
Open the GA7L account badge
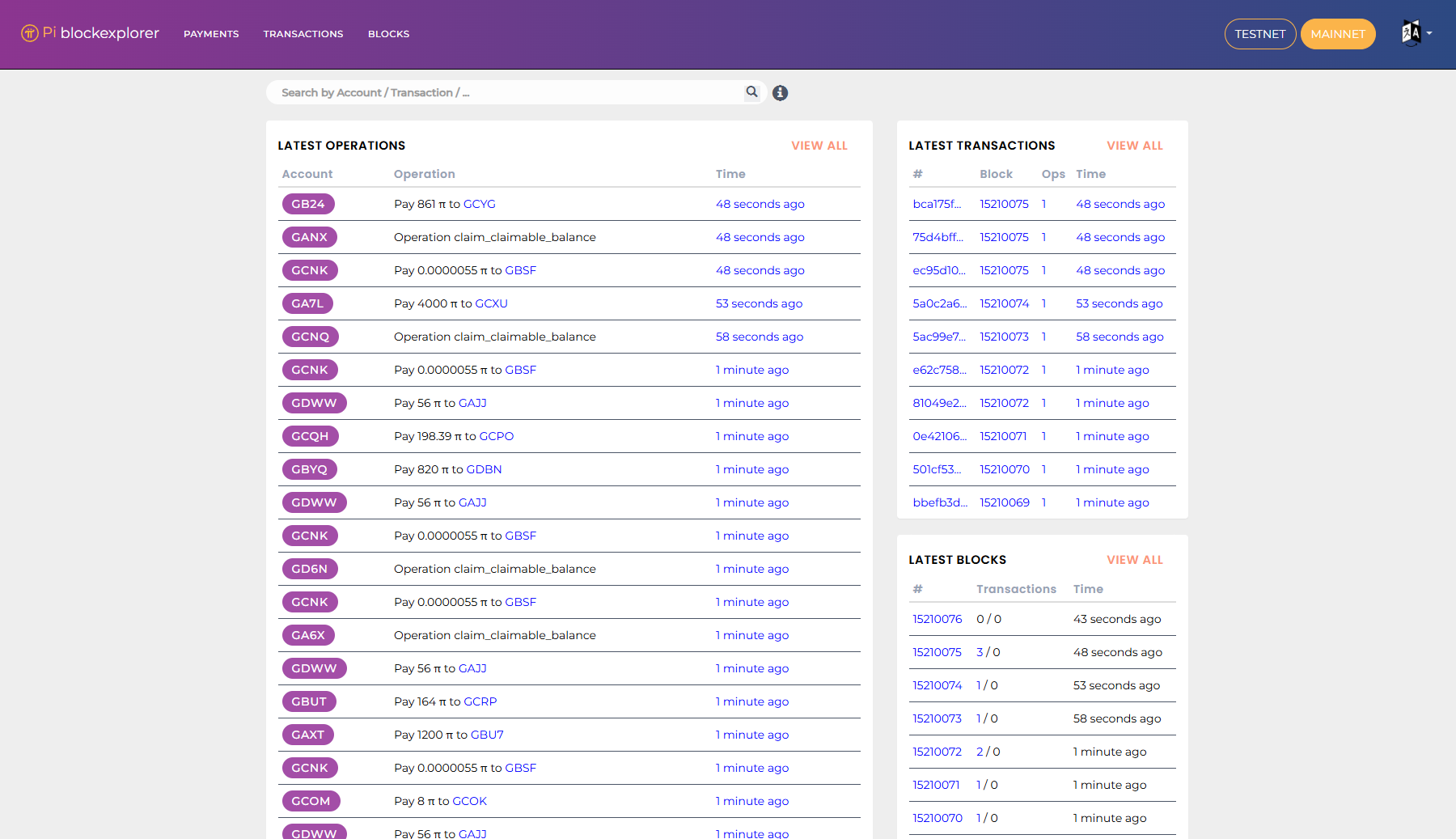tap(307, 303)
